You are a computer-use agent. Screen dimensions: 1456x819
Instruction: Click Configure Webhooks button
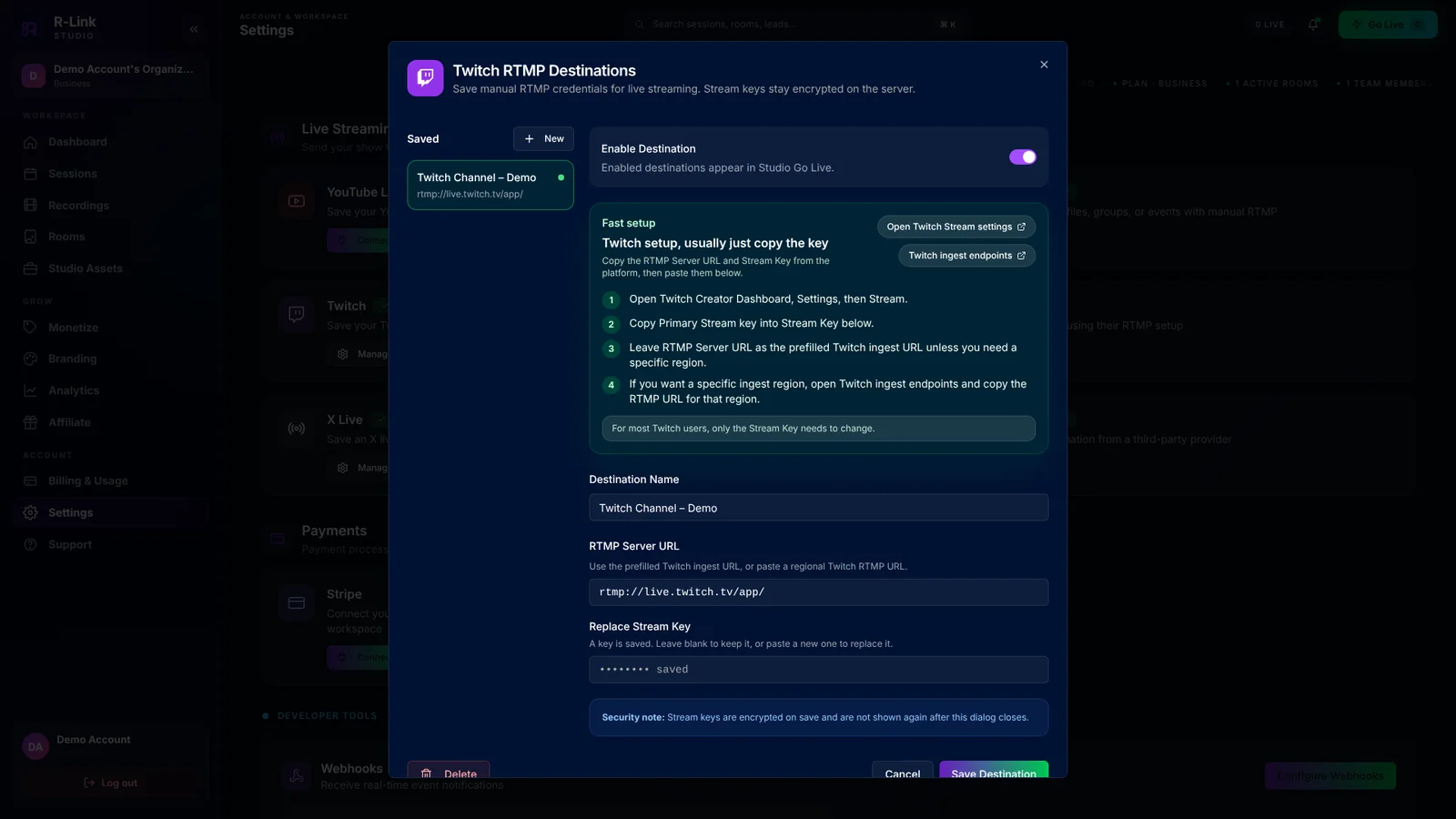1330,775
